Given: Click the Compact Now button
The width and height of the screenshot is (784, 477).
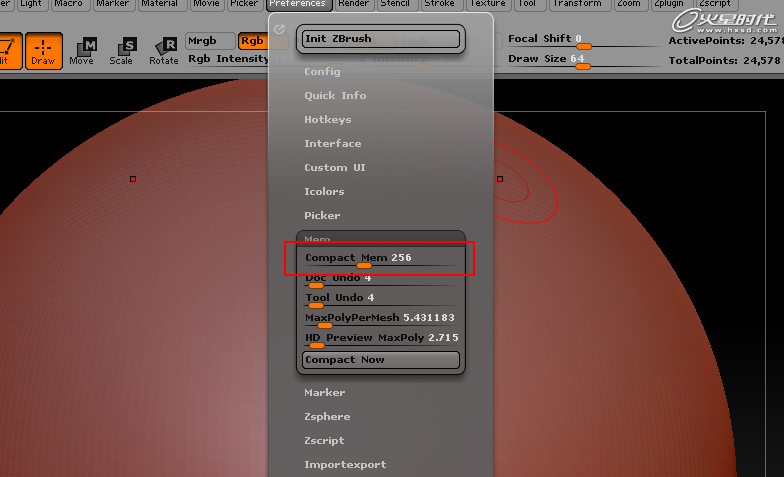Looking at the screenshot, I should point(381,360).
